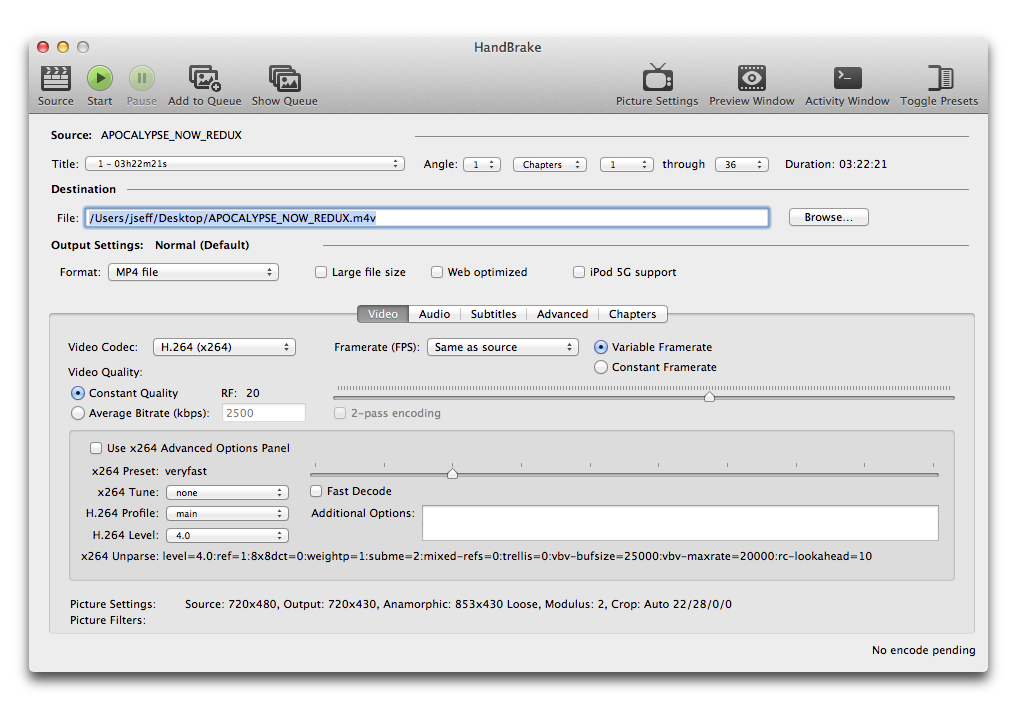The height and width of the screenshot is (708, 1017).
Task: Open Video Codec dropdown H.264 (x264)
Action: [224, 348]
